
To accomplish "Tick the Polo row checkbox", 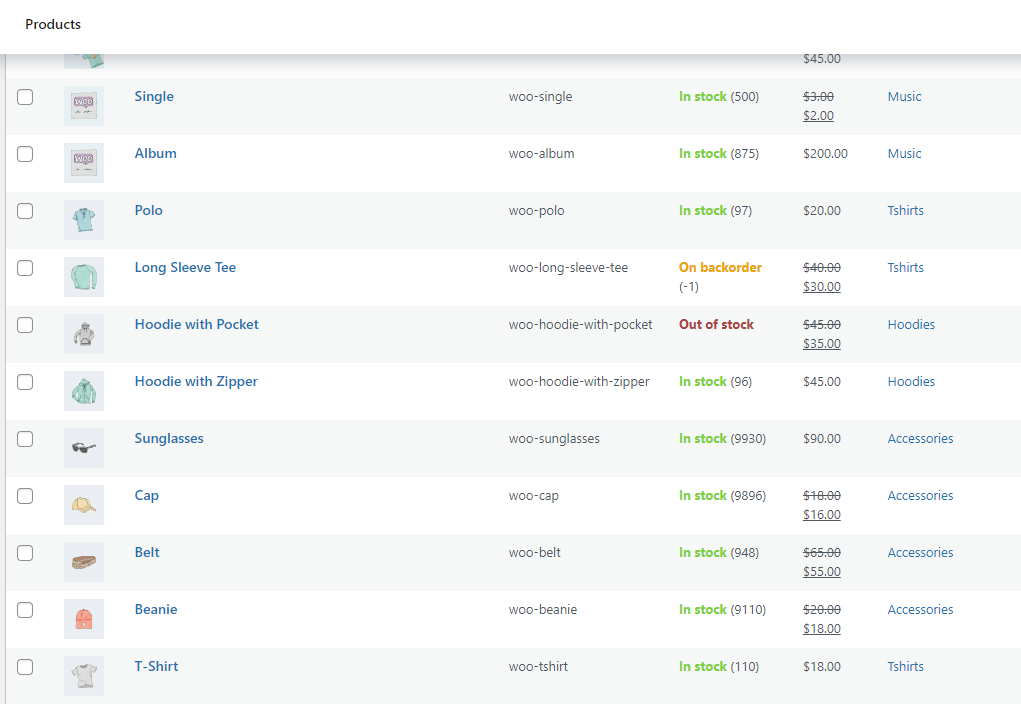I will [25, 211].
